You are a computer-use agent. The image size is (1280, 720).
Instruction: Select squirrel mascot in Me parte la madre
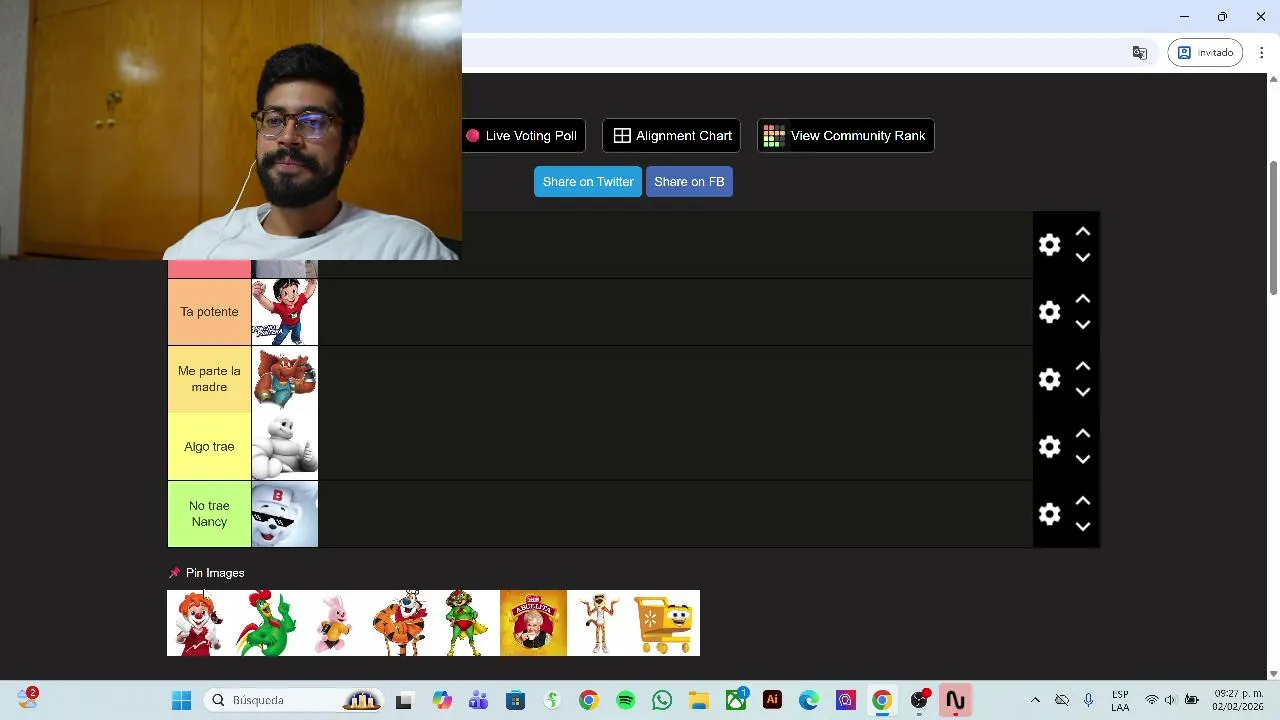pyautogui.click(x=285, y=379)
